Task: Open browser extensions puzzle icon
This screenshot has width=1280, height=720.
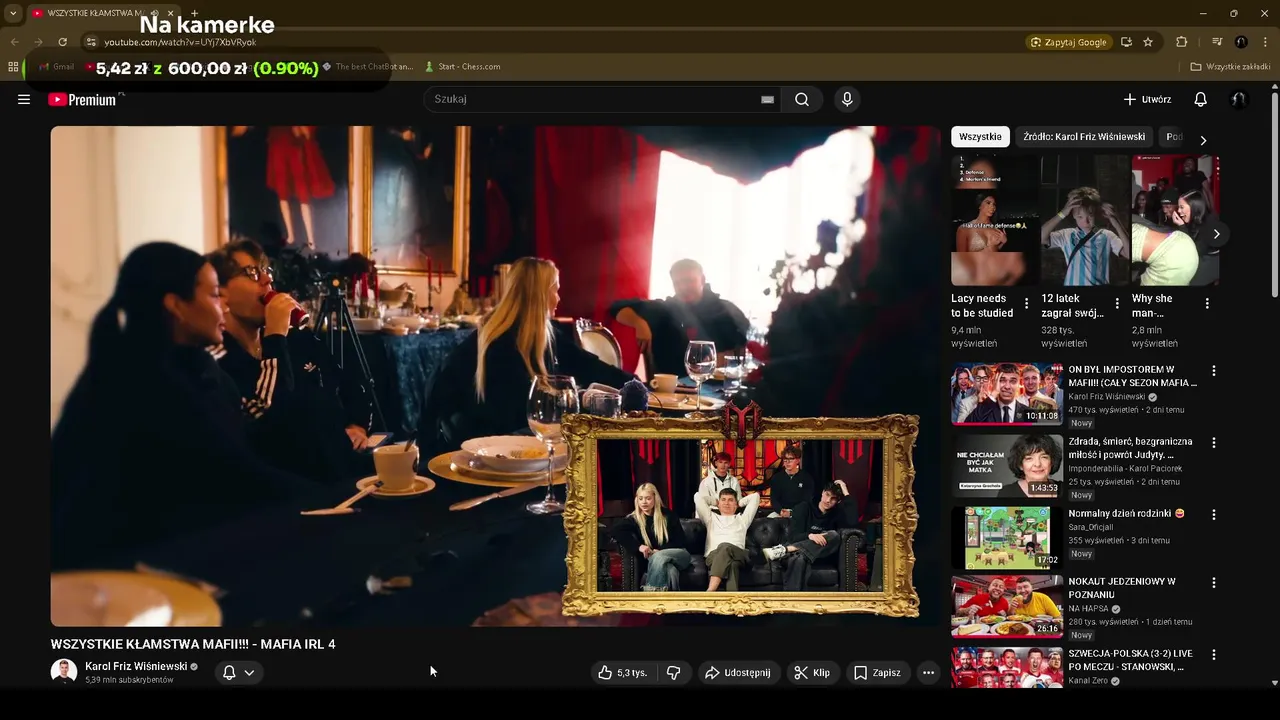Action: [1181, 42]
